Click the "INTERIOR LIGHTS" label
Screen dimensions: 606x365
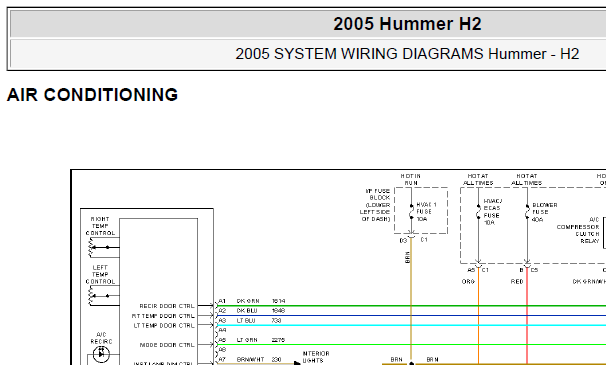pyautogui.click(x=316, y=357)
